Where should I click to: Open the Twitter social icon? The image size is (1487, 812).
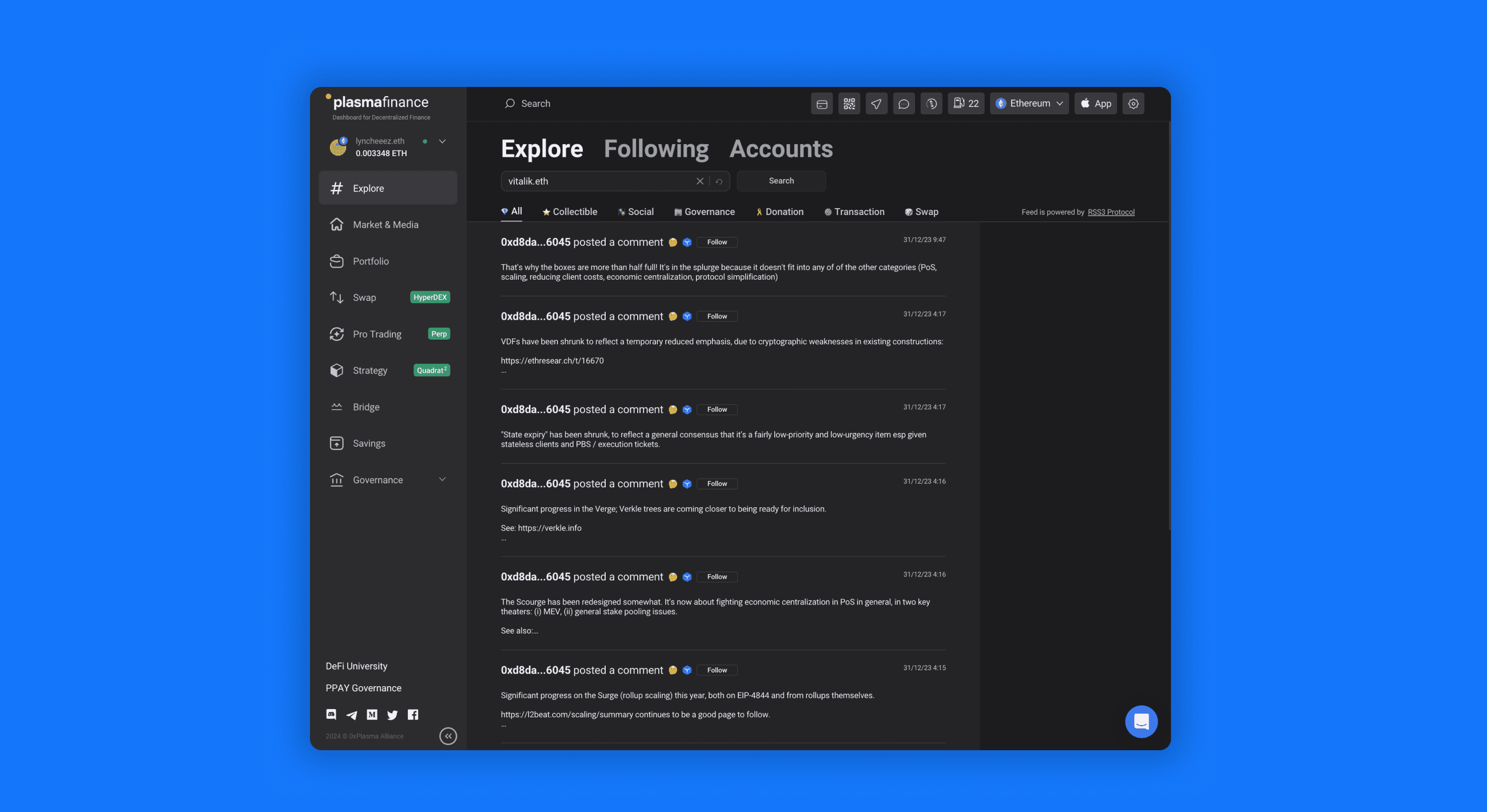pos(392,715)
